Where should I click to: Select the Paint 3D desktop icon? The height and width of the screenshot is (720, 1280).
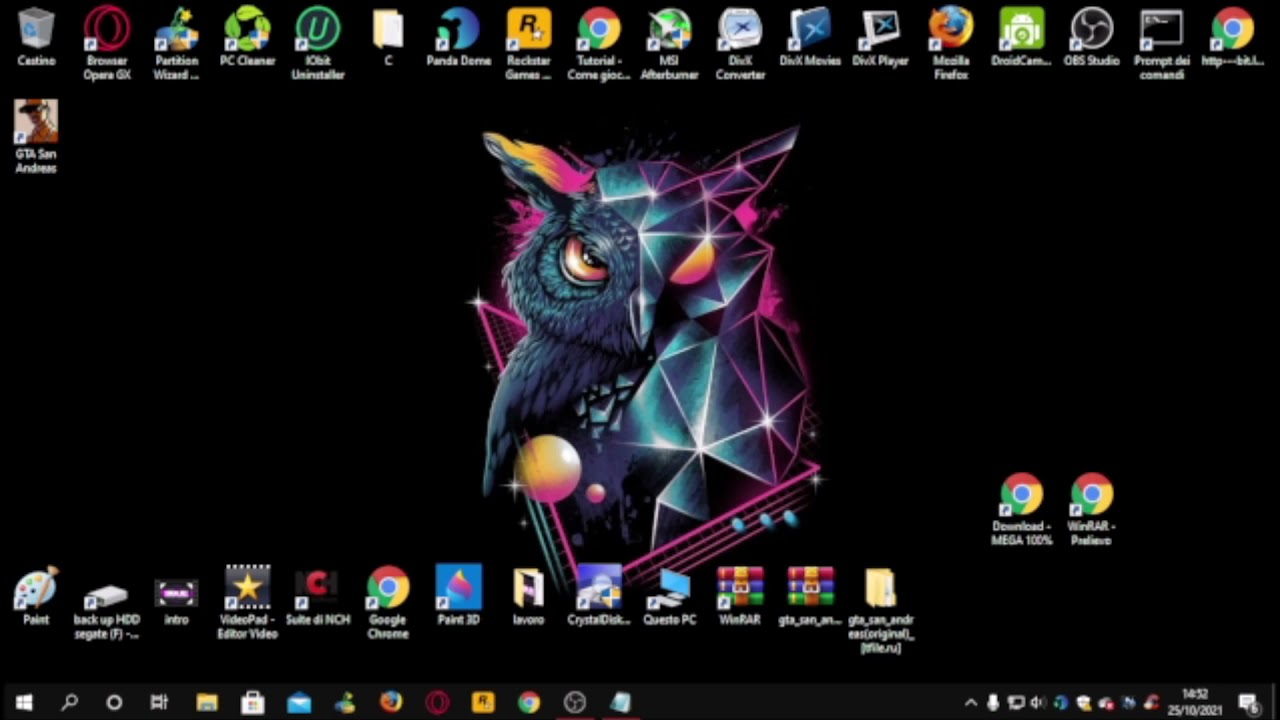coord(458,596)
